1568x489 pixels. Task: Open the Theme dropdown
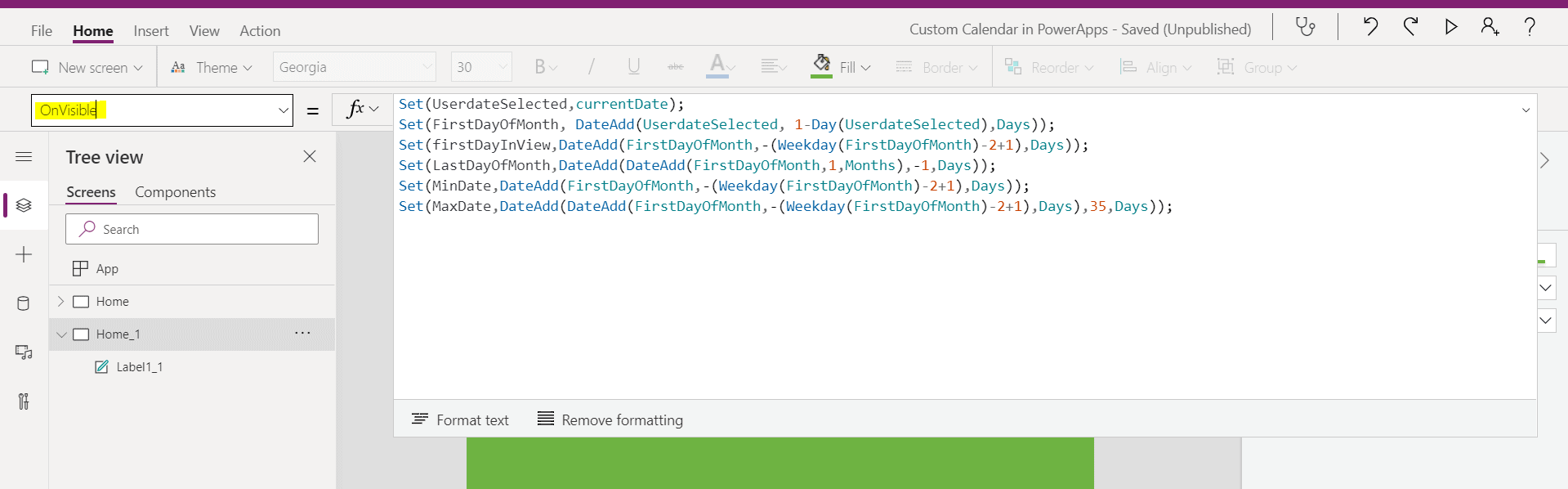211,67
